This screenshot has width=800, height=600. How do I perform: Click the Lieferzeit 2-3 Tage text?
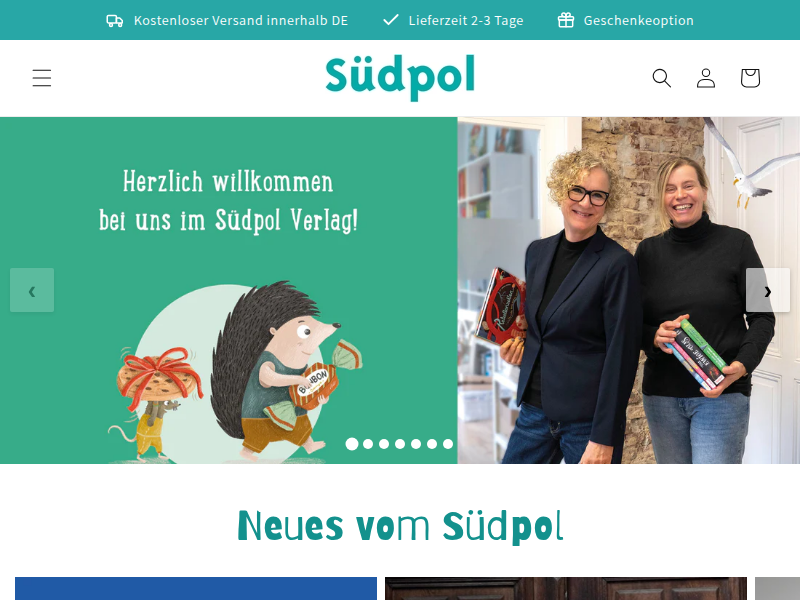[466, 20]
